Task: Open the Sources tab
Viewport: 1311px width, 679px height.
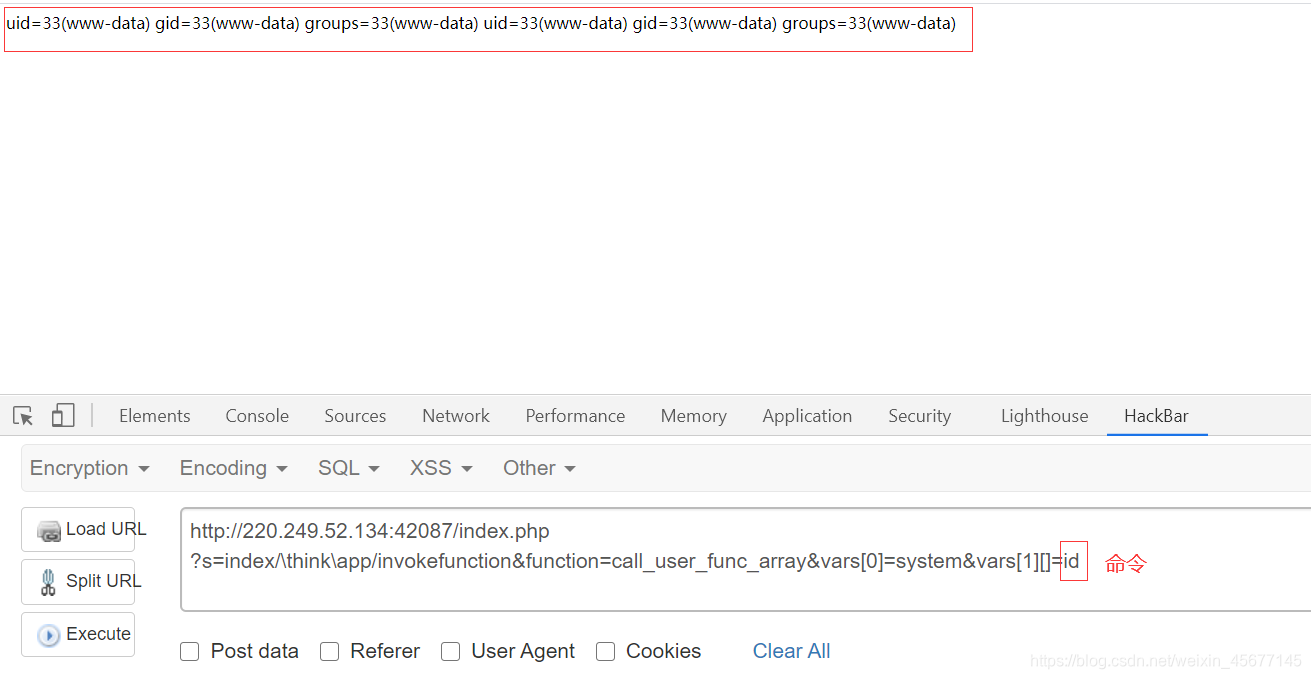Action: click(x=355, y=416)
